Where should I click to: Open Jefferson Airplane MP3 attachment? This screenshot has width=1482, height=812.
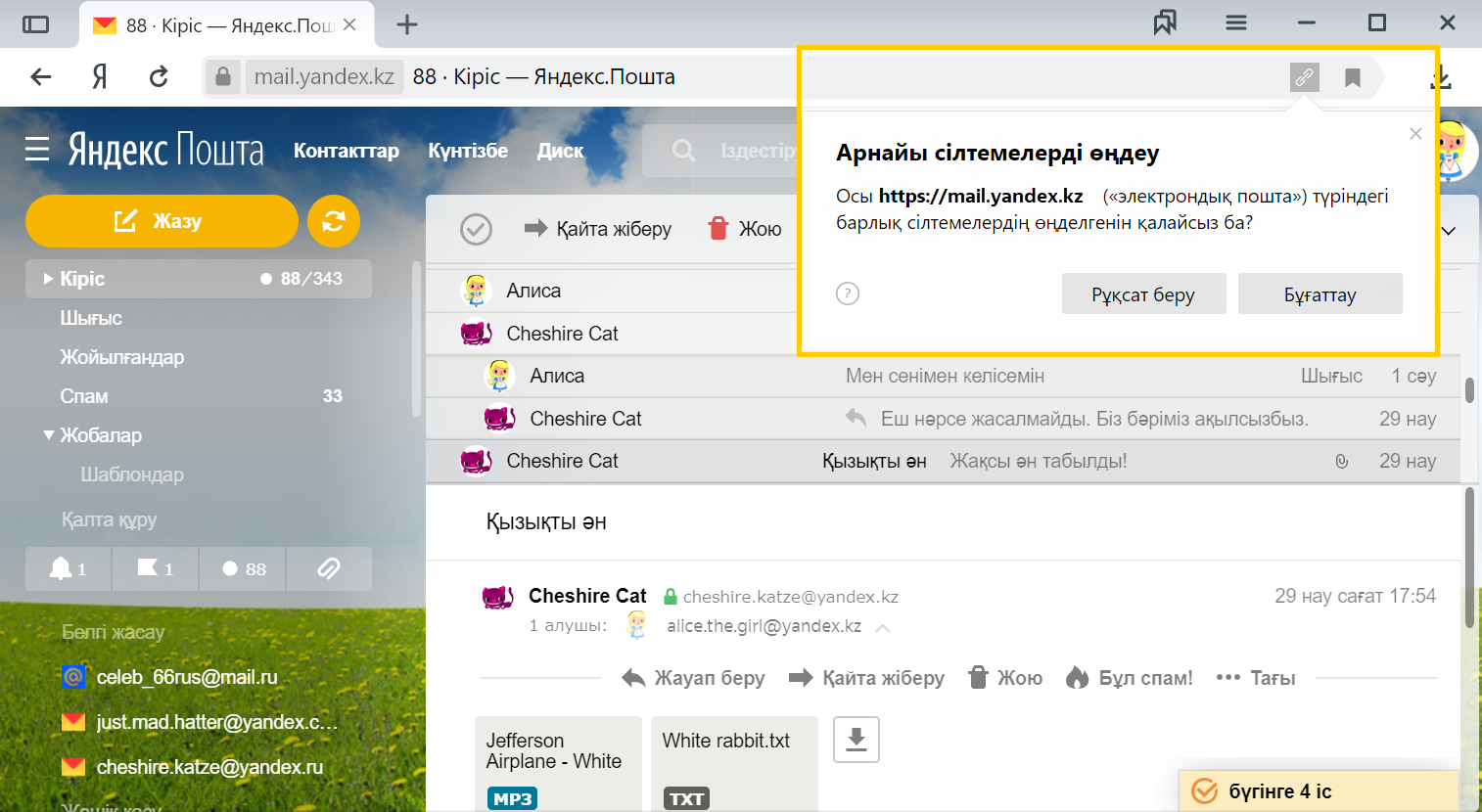(x=558, y=764)
